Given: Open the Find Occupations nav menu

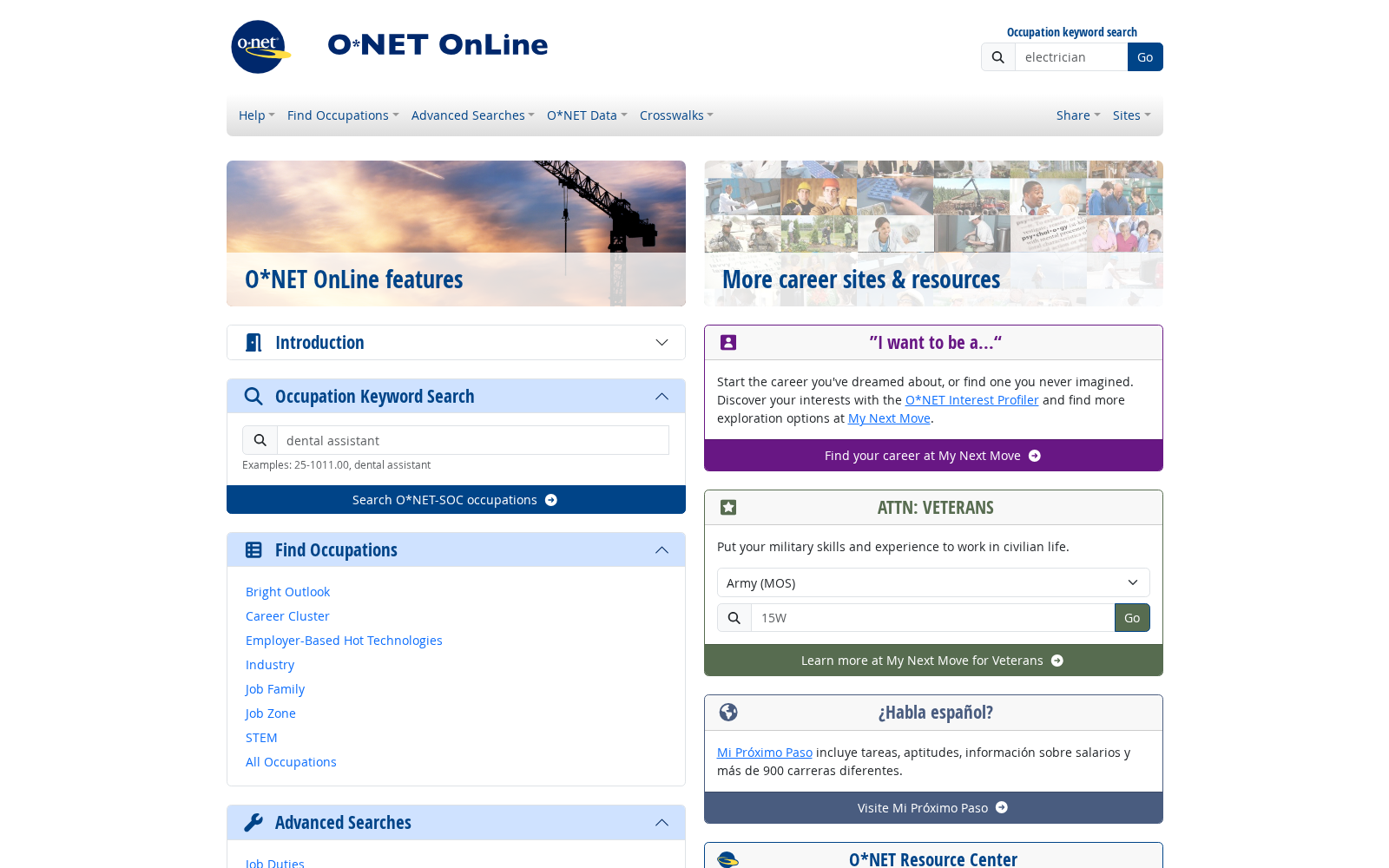Looking at the screenshot, I should point(343,115).
